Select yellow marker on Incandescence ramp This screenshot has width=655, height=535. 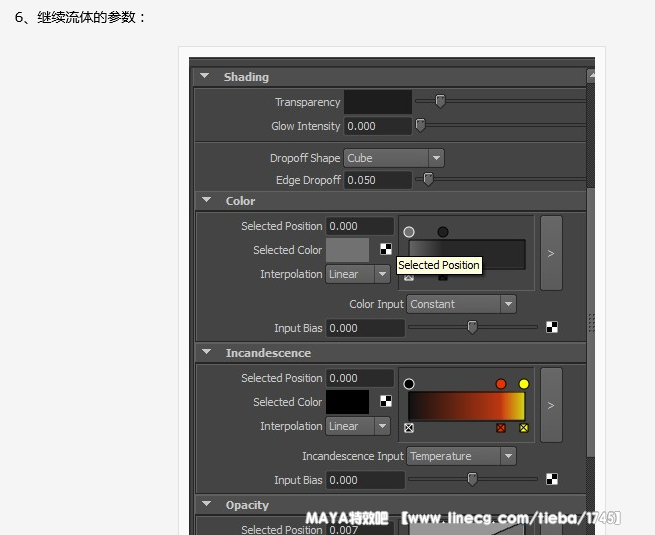click(x=524, y=384)
